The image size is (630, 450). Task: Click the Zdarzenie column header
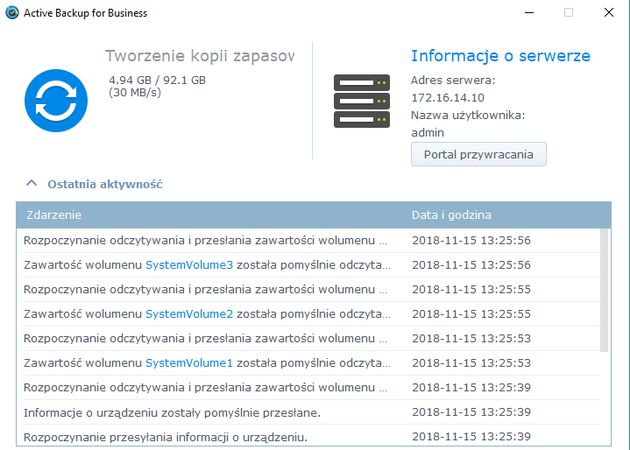53,215
